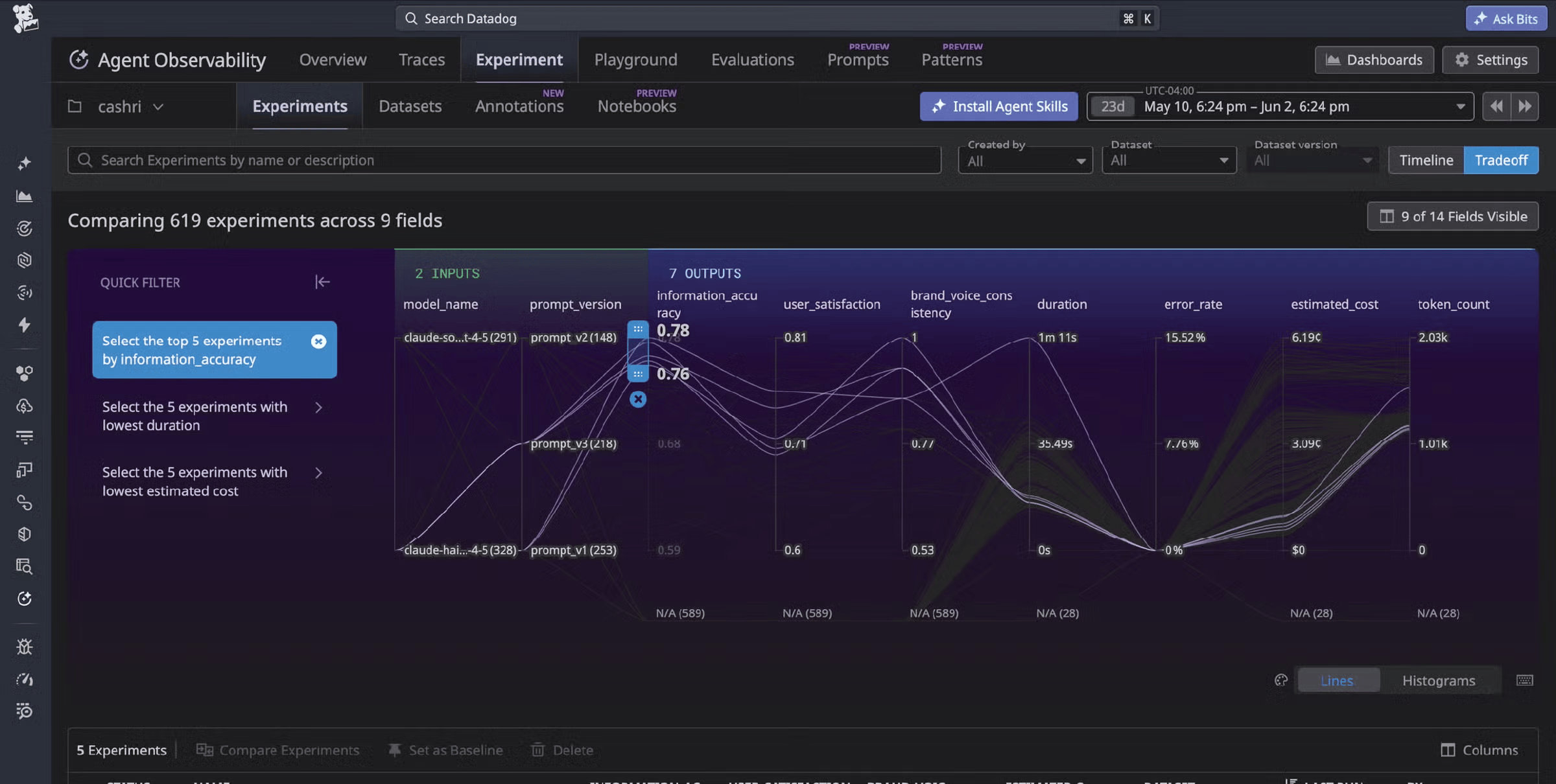Switch to Timeline view
Viewport: 1556px width, 784px height.
1426,160
